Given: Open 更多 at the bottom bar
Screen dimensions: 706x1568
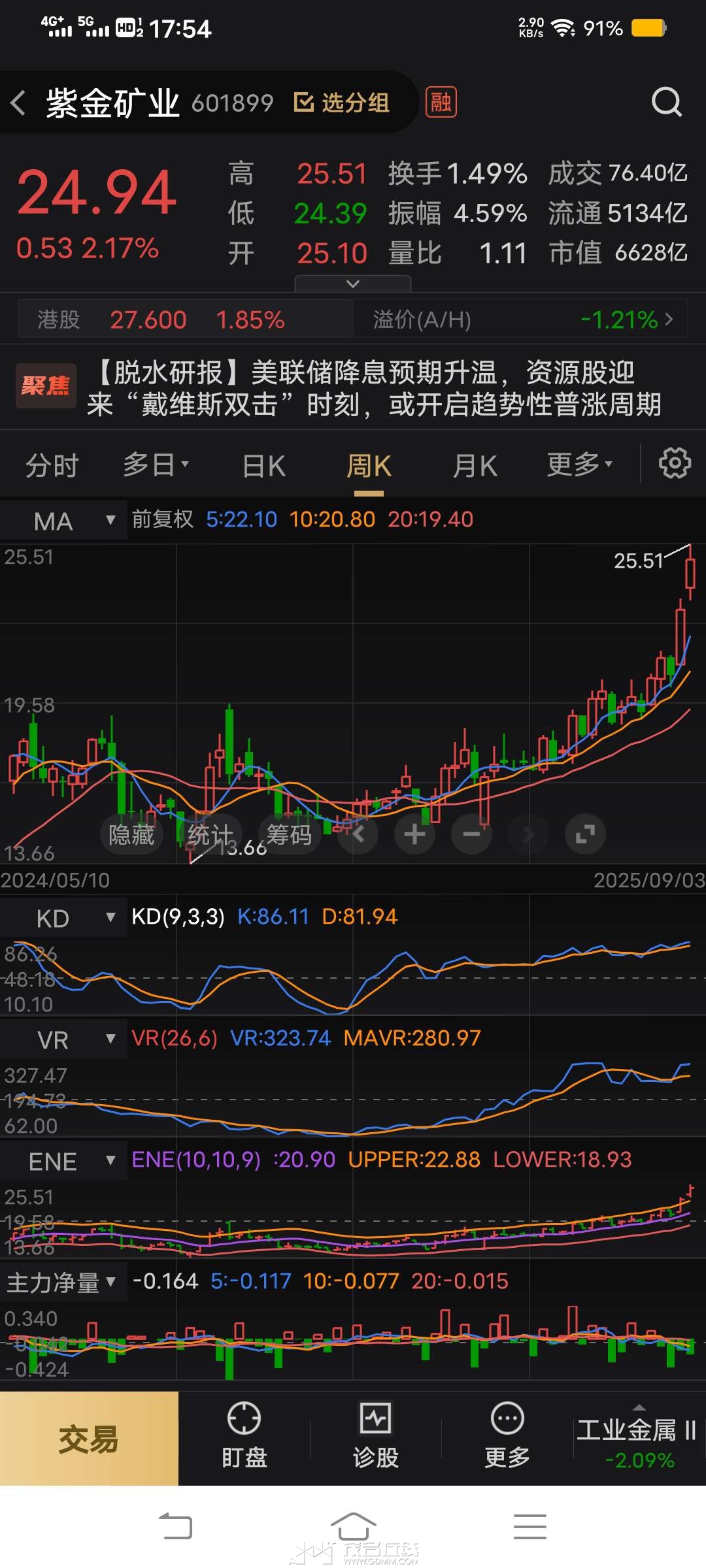Looking at the screenshot, I should point(507,1437).
